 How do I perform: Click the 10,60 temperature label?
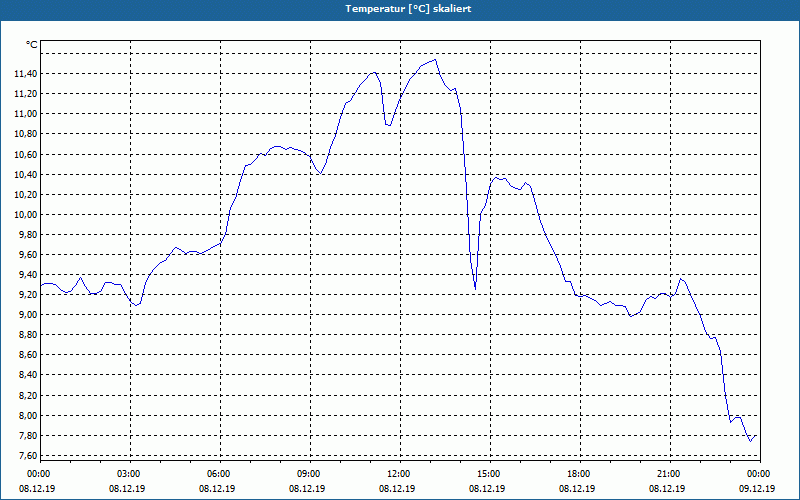26,154
